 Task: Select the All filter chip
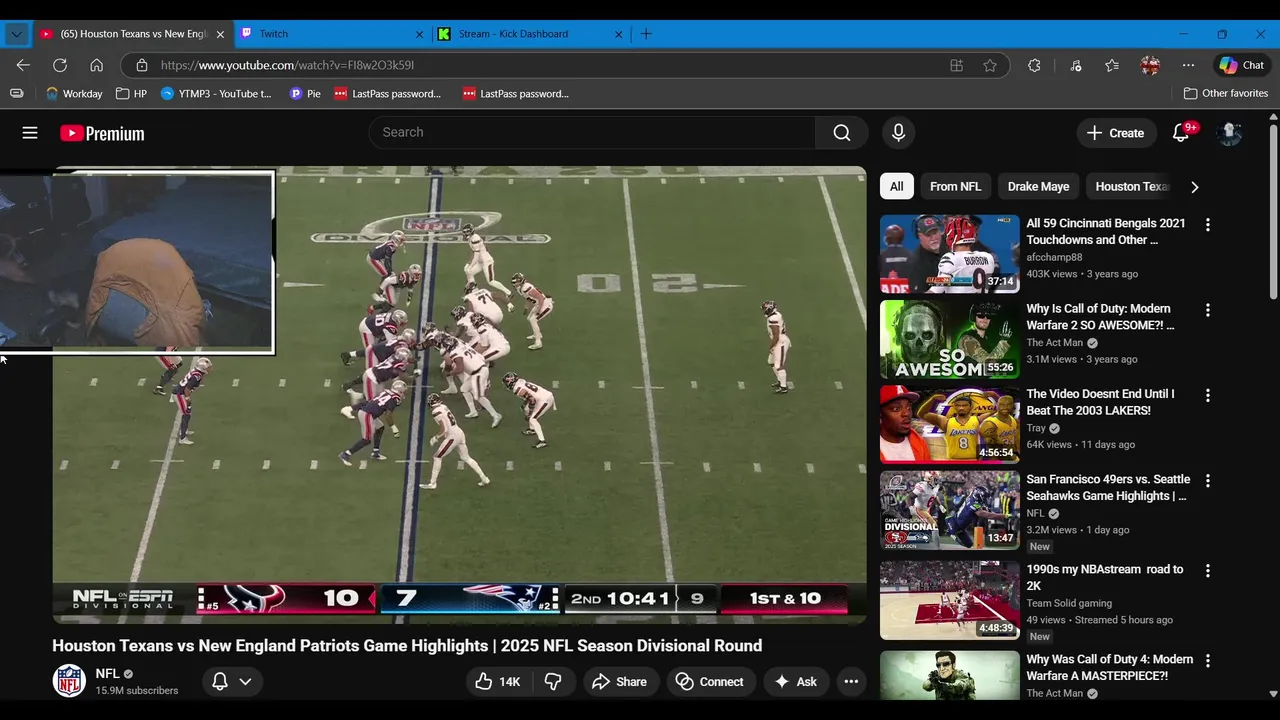[897, 187]
